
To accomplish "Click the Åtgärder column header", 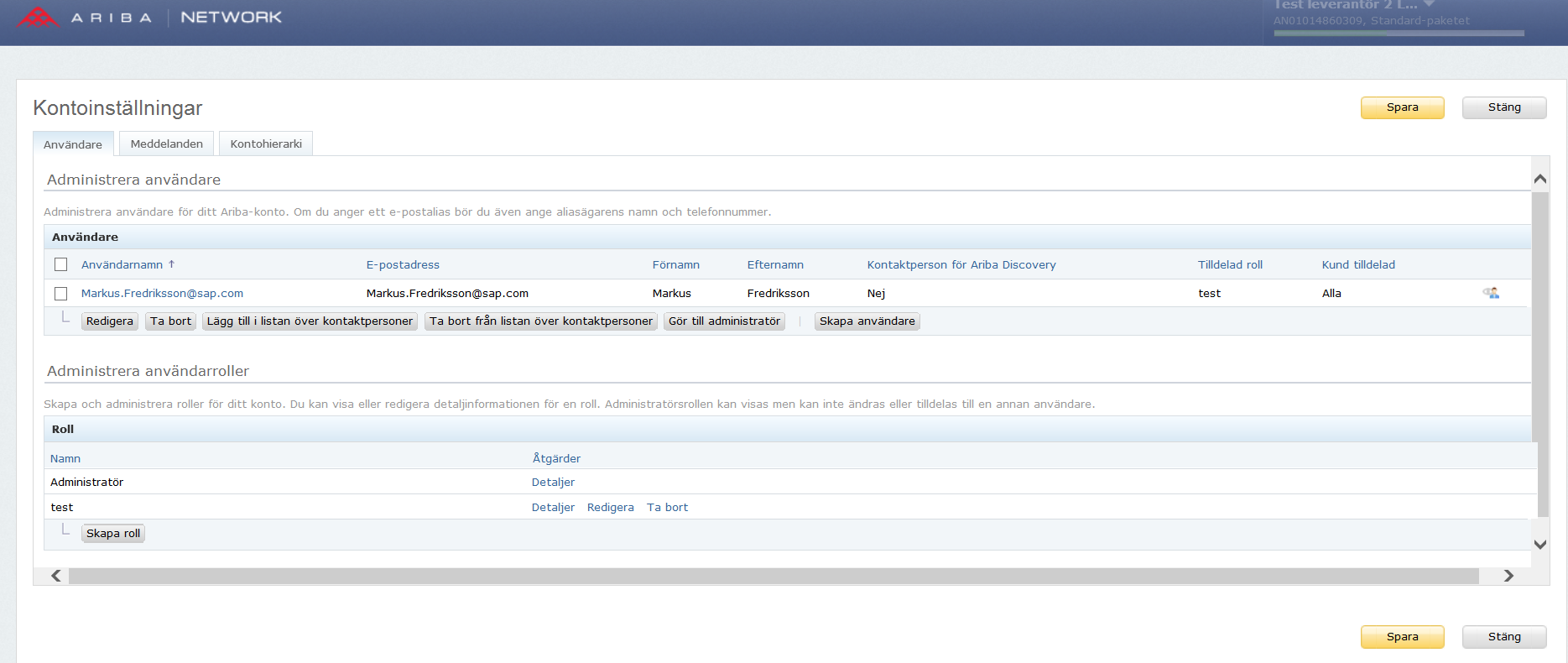I will click(x=556, y=458).
